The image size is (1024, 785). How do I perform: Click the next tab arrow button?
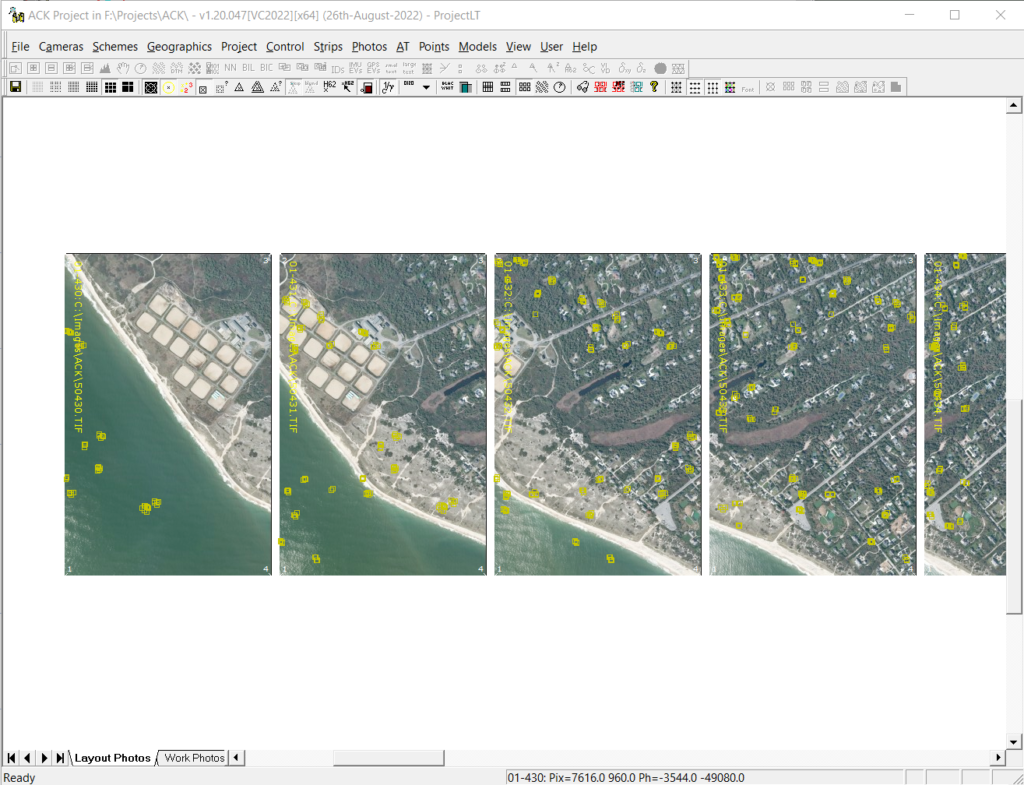tap(44, 758)
